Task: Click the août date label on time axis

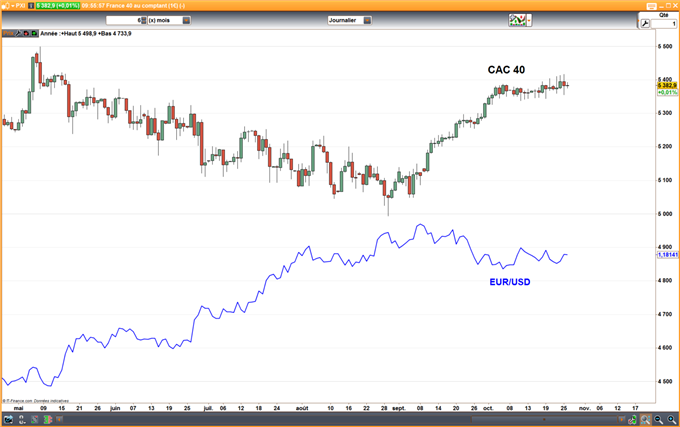Action: (302, 408)
